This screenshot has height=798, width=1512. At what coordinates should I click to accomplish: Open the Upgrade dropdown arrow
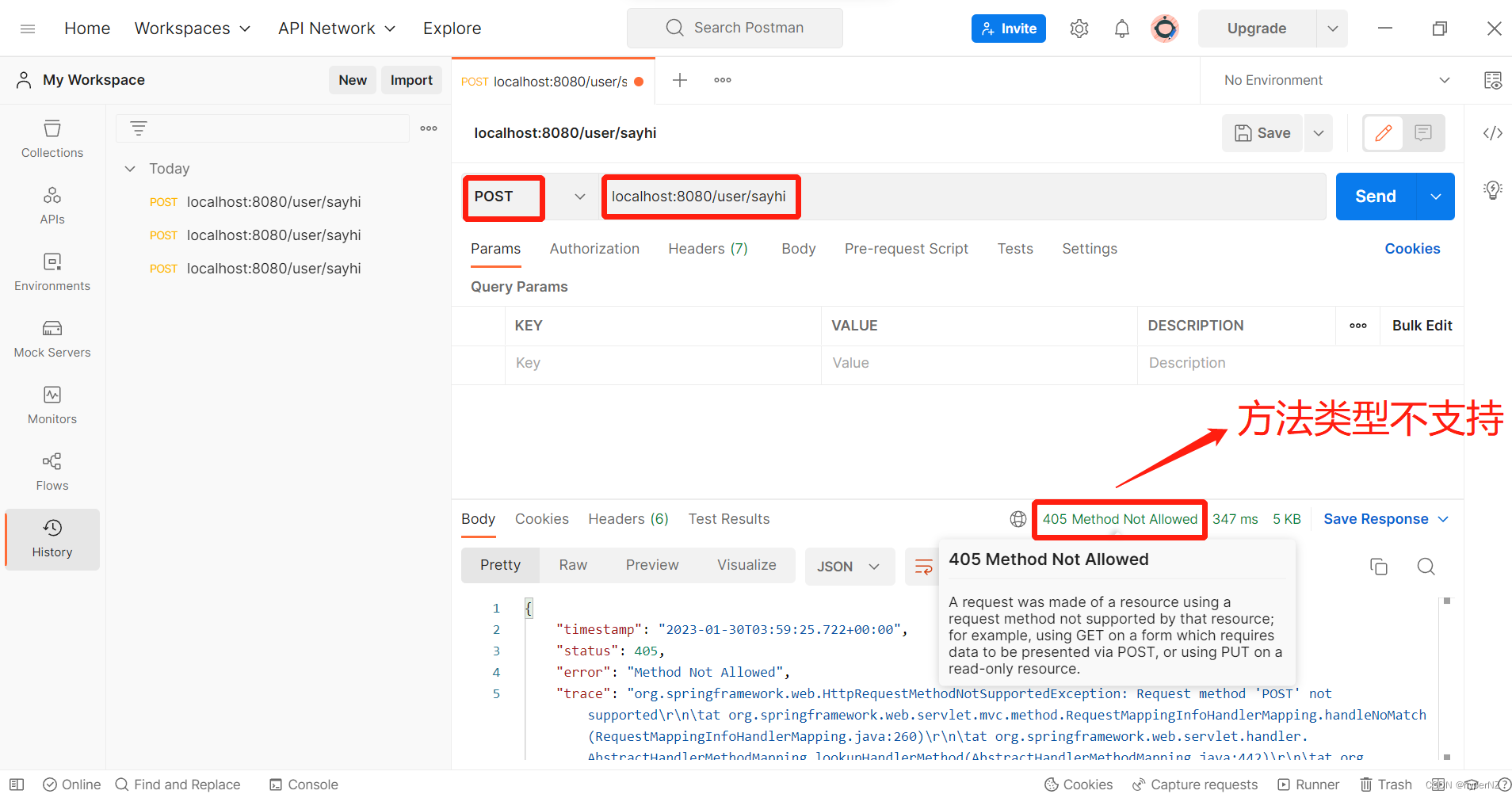coord(1333,29)
